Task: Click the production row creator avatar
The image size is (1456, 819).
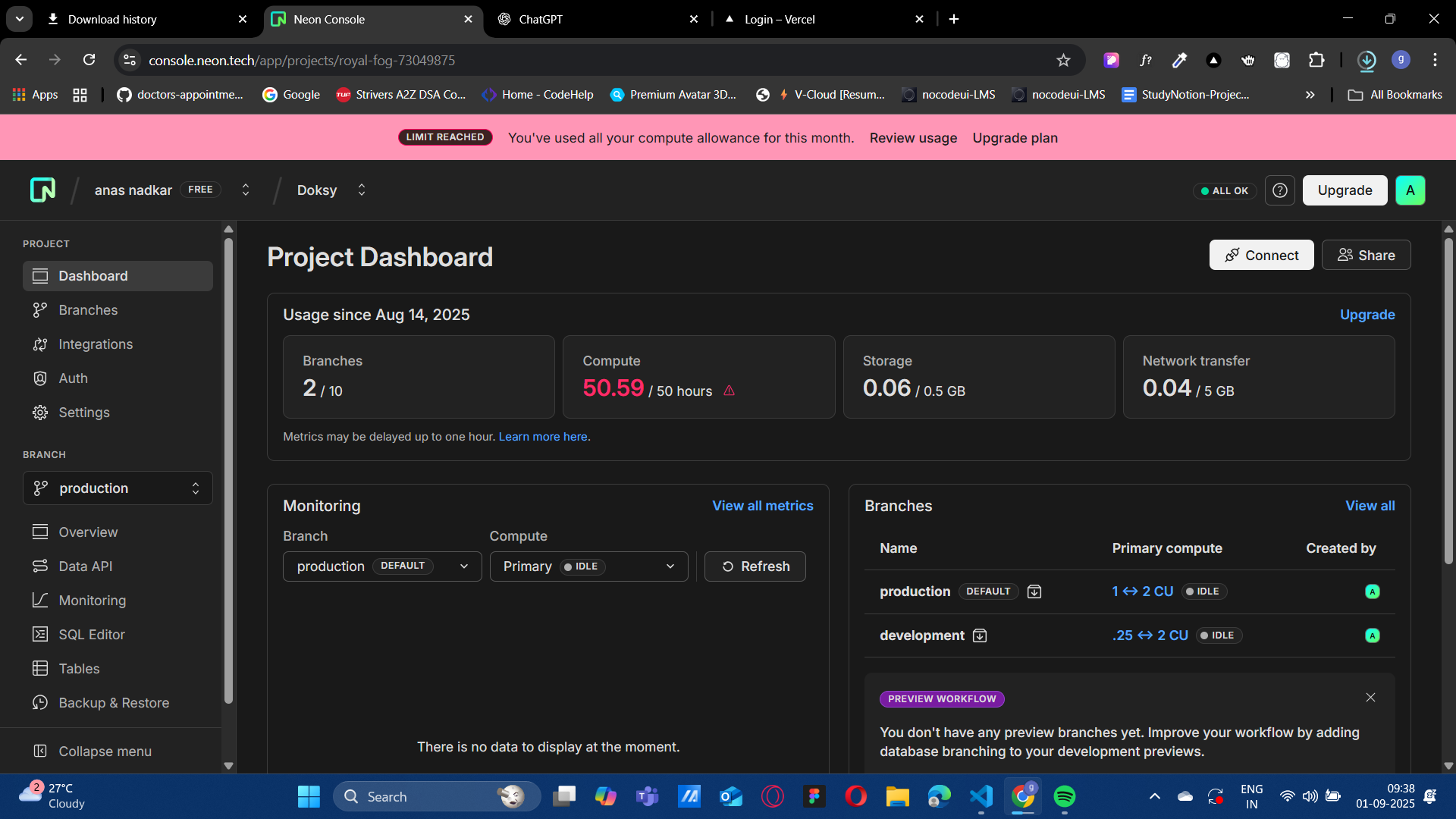Action: pos(1372,591)
